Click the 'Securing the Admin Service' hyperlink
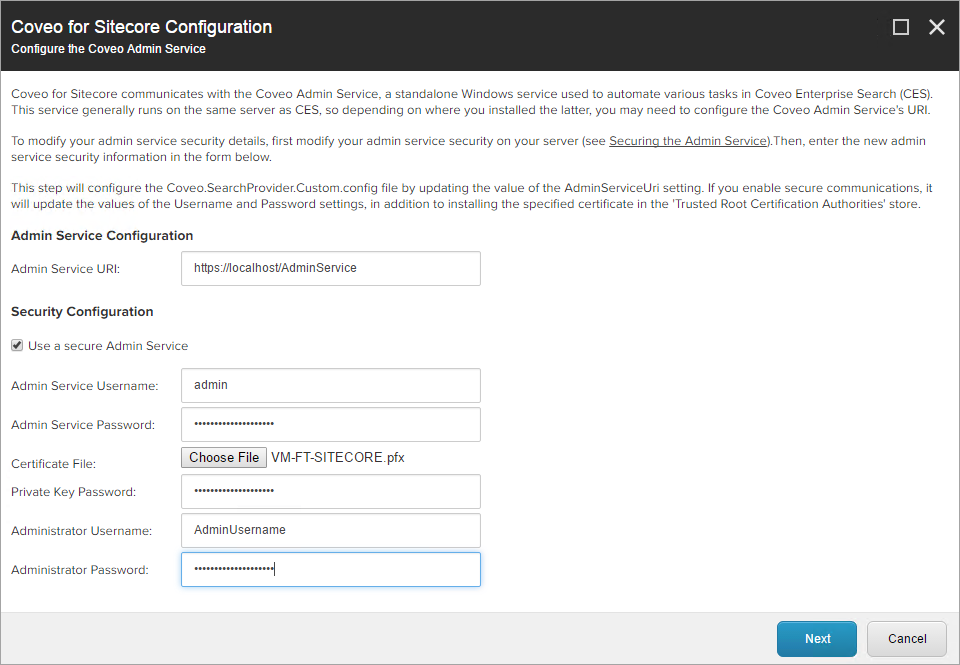960x665 pixels. 688,140
